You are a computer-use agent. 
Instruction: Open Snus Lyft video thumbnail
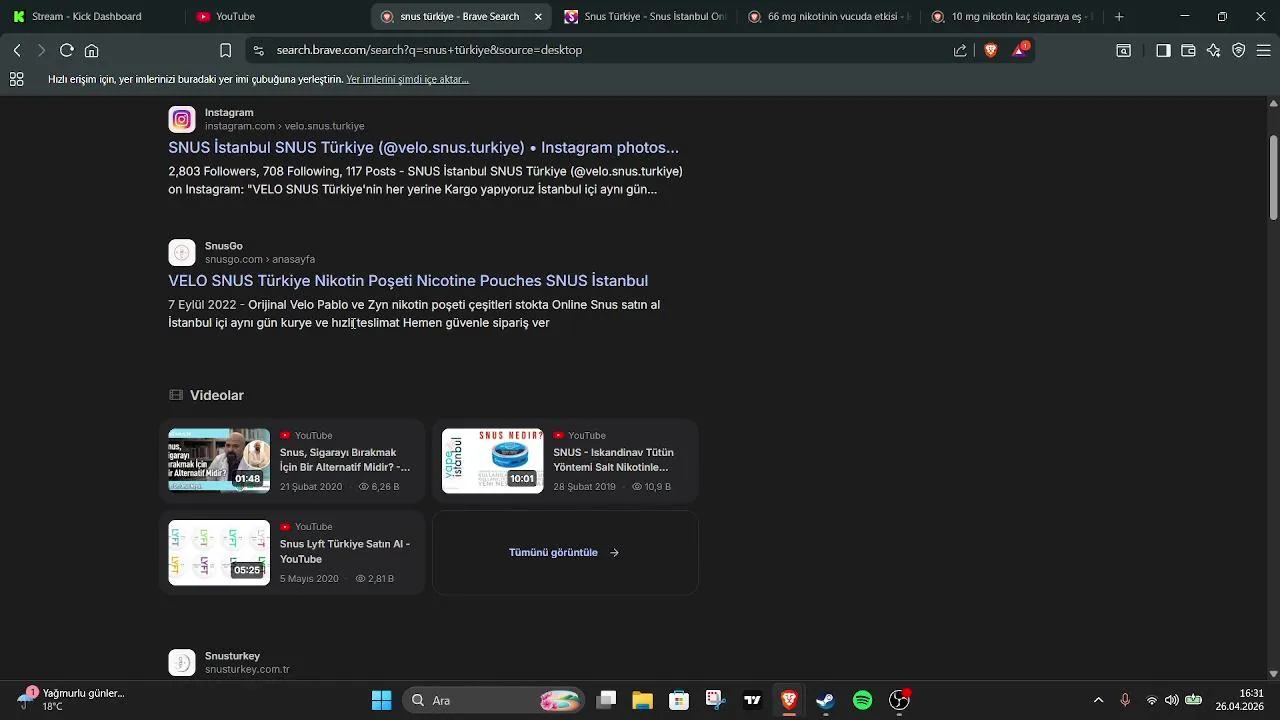(x=219, y=552)
